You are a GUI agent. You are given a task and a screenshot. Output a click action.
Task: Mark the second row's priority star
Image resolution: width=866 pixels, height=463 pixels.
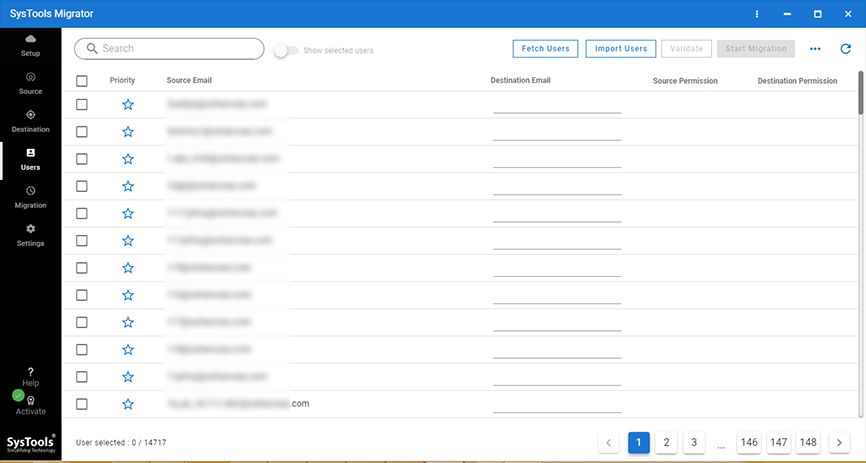128,131
